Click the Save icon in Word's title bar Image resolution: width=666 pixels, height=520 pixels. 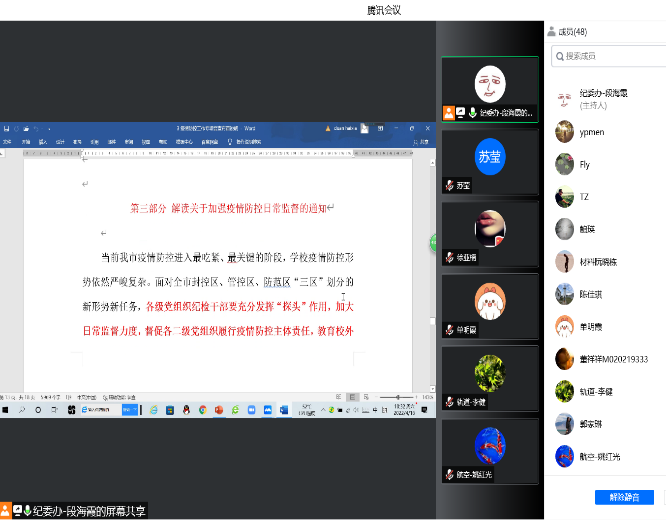(7, 129)
